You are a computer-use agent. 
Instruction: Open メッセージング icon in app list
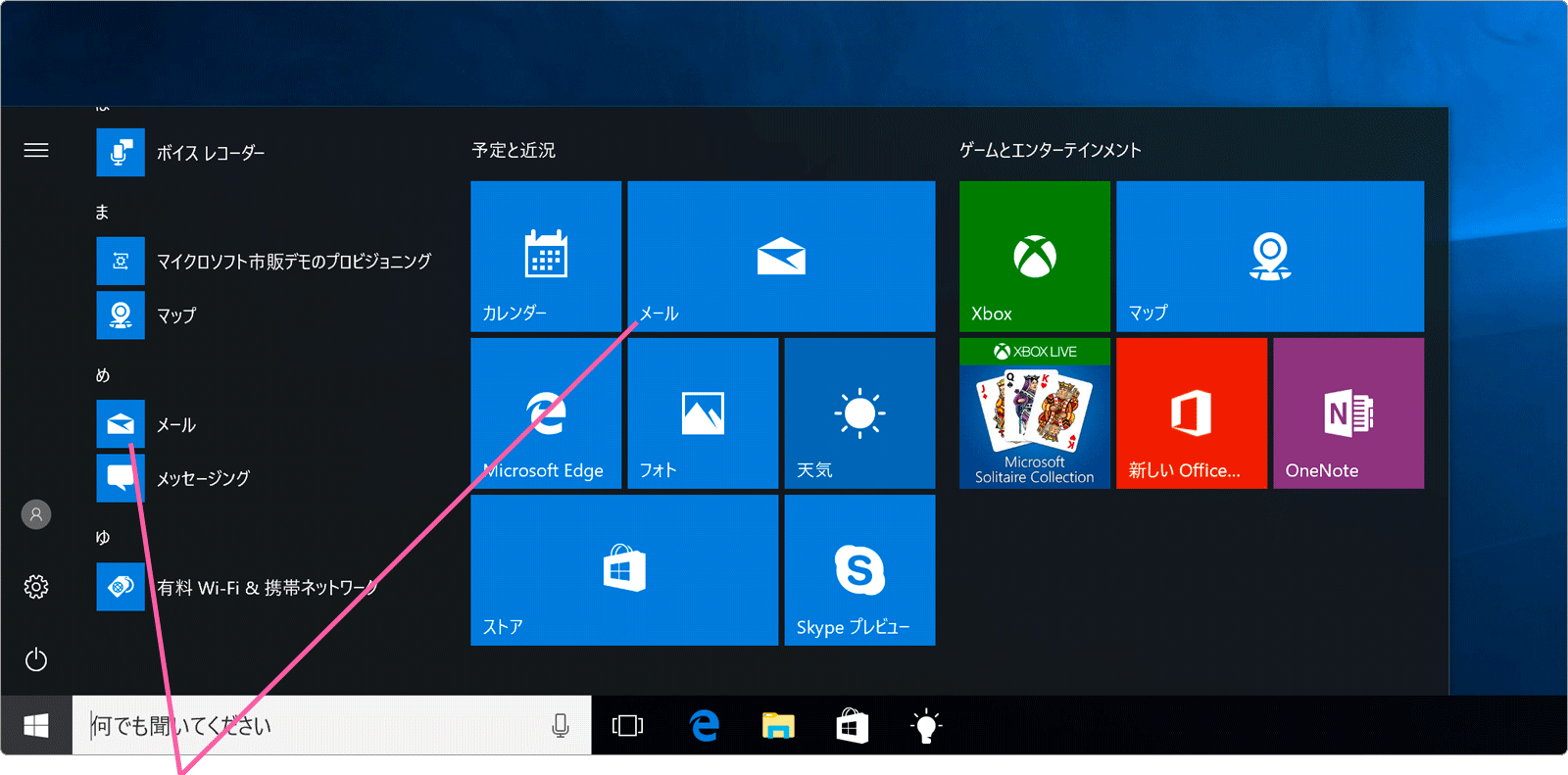click(121, 478)
